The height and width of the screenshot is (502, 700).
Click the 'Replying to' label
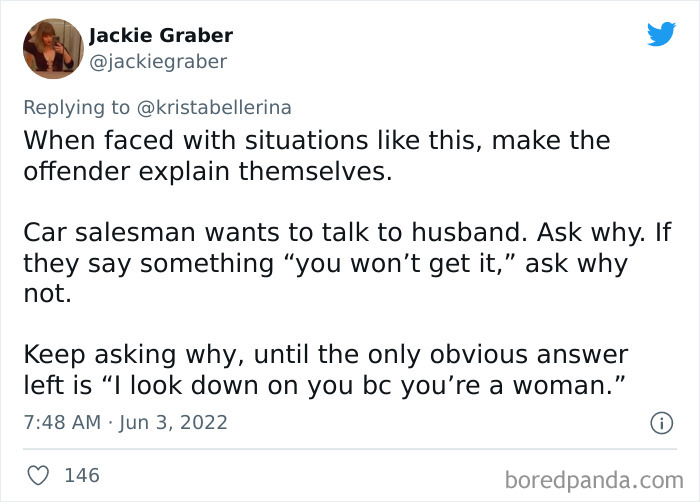click(77, 108)
